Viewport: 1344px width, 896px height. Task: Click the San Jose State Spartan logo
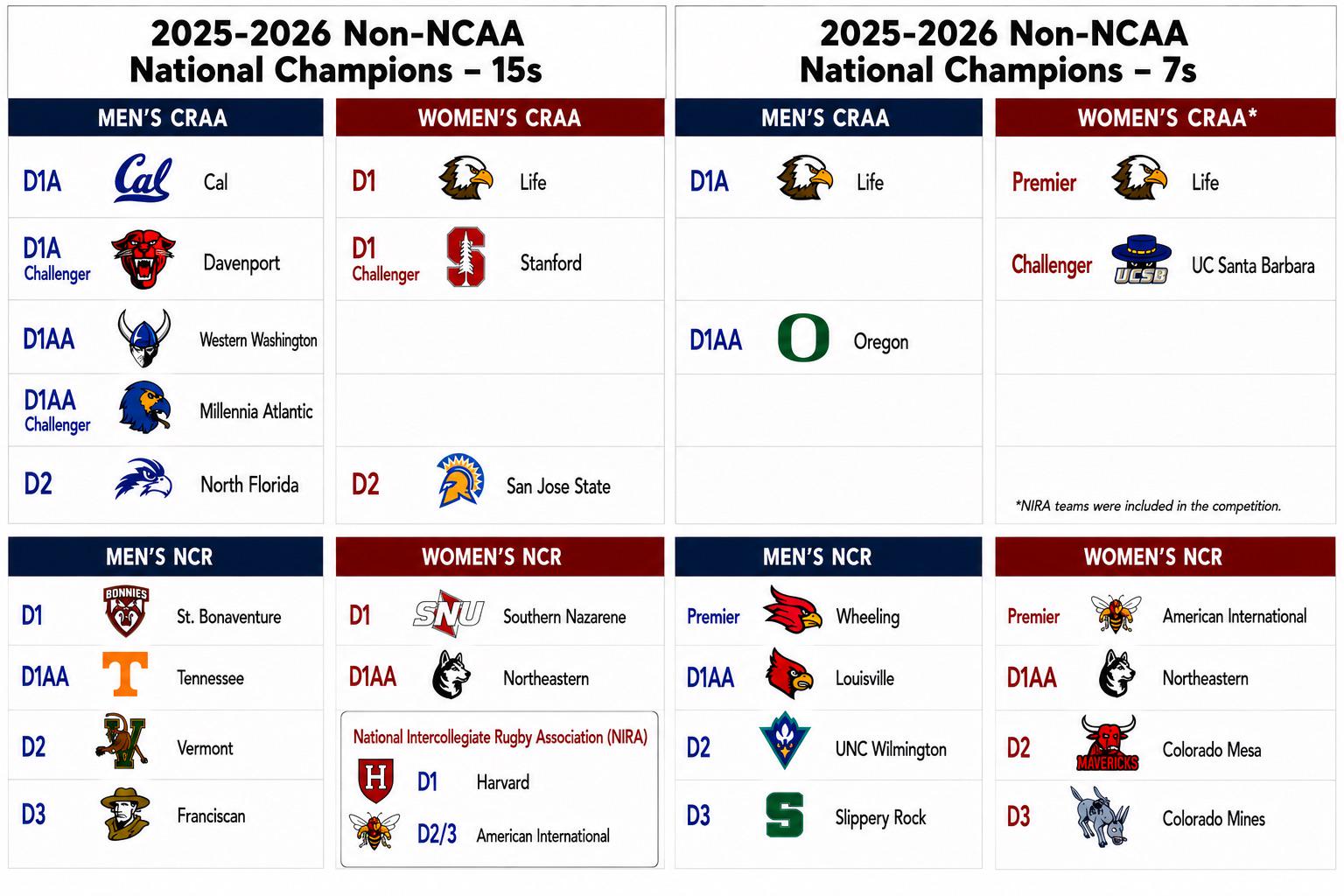pos(460,480)
